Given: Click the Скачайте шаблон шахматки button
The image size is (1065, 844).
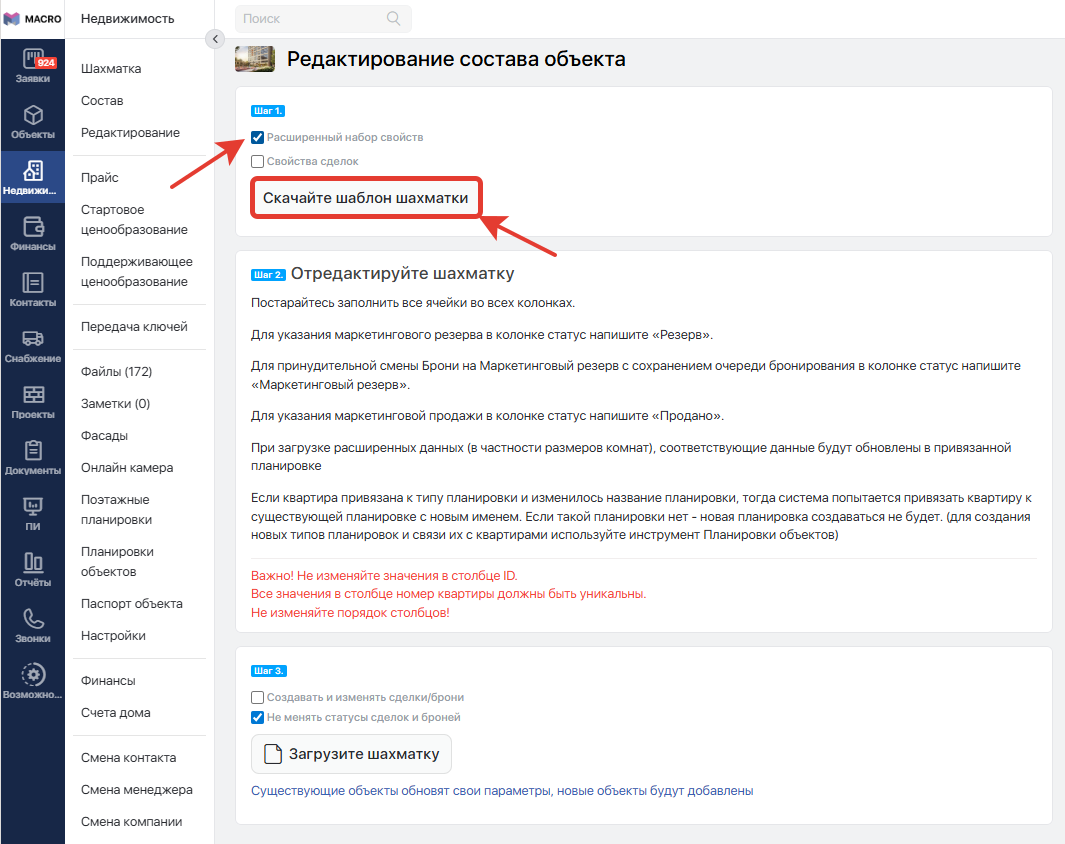Looking at the screenshot, I should tap(365, 198).
